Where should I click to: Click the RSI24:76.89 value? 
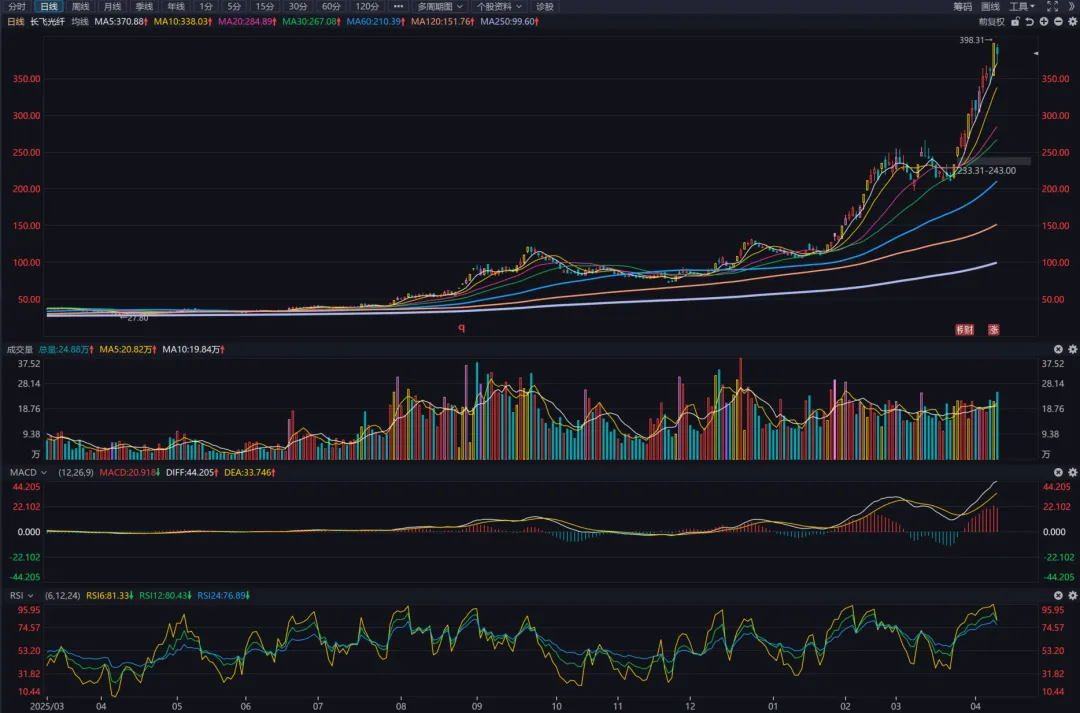223,595
